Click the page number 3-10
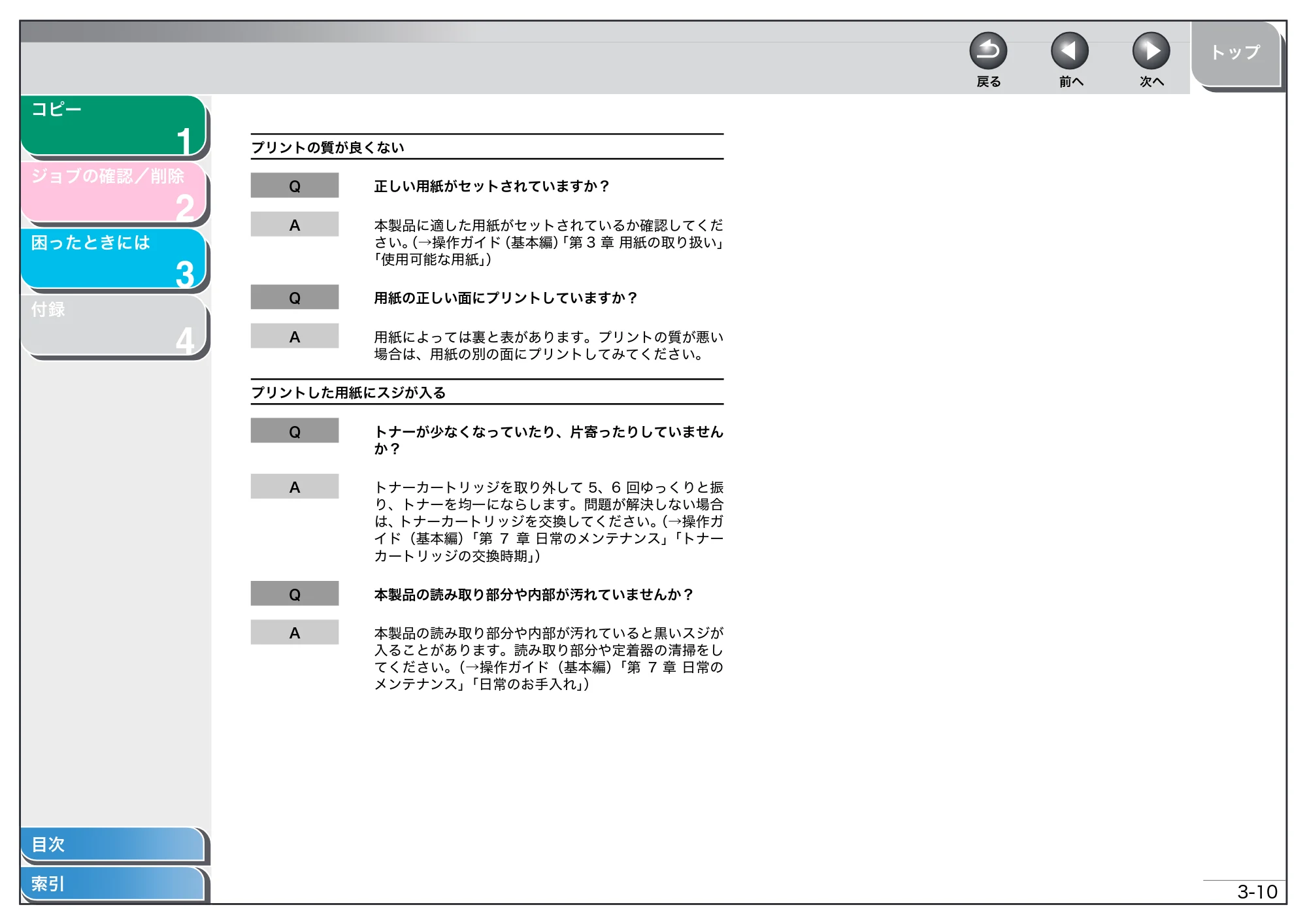 [1257, 891]
